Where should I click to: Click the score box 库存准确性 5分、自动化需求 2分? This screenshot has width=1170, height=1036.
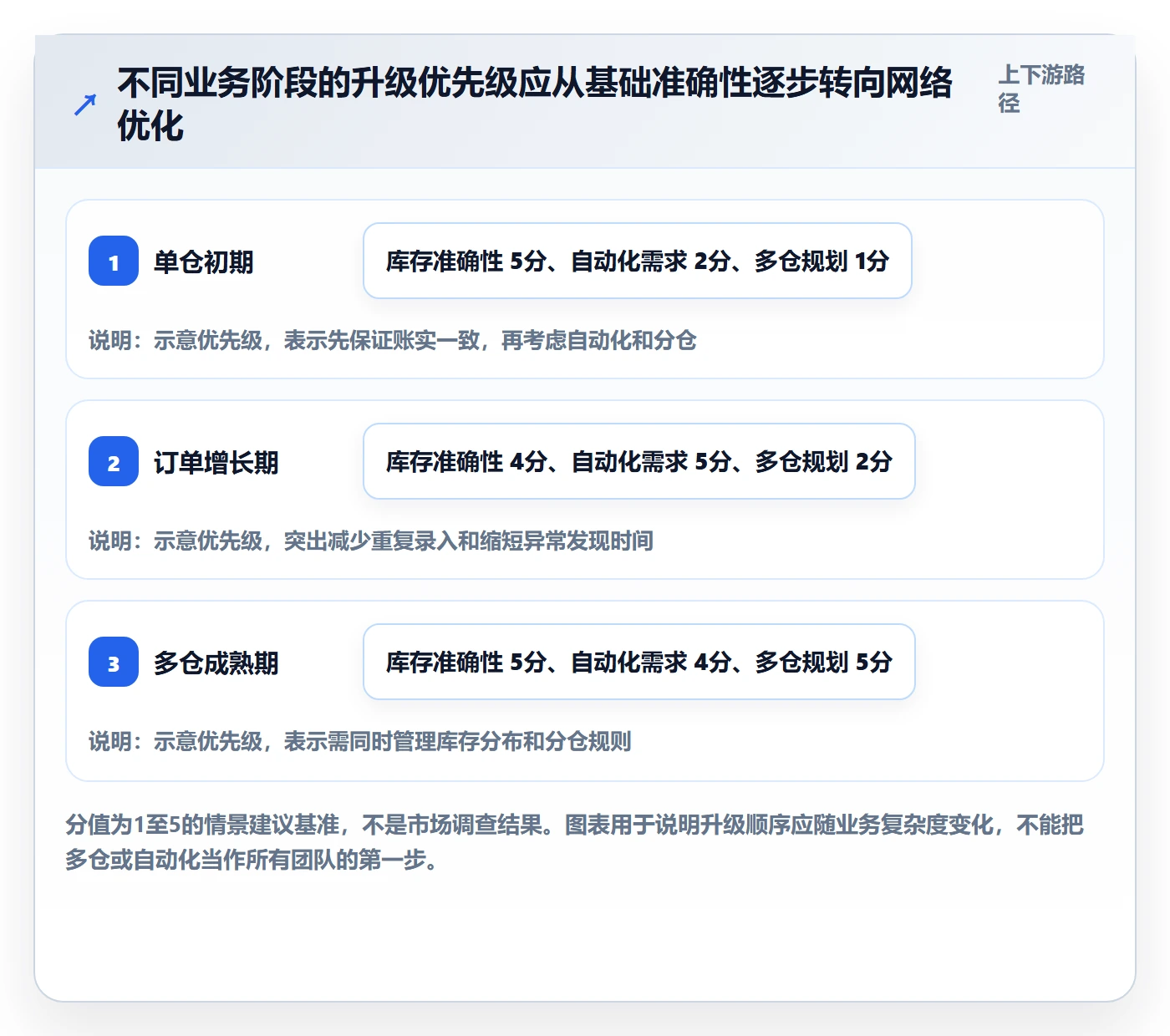pyautogui.click(x=638, y=261)
